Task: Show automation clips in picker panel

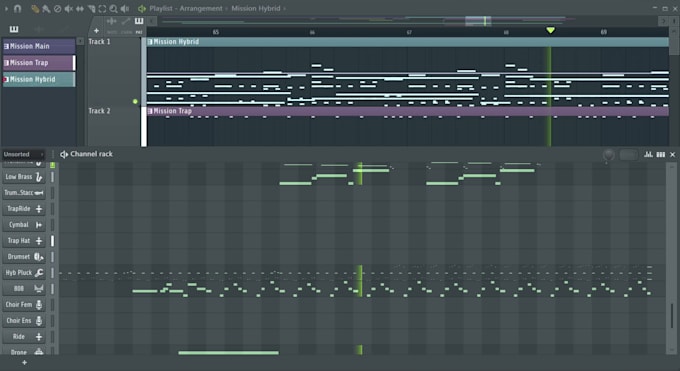Action: [64, 29]
